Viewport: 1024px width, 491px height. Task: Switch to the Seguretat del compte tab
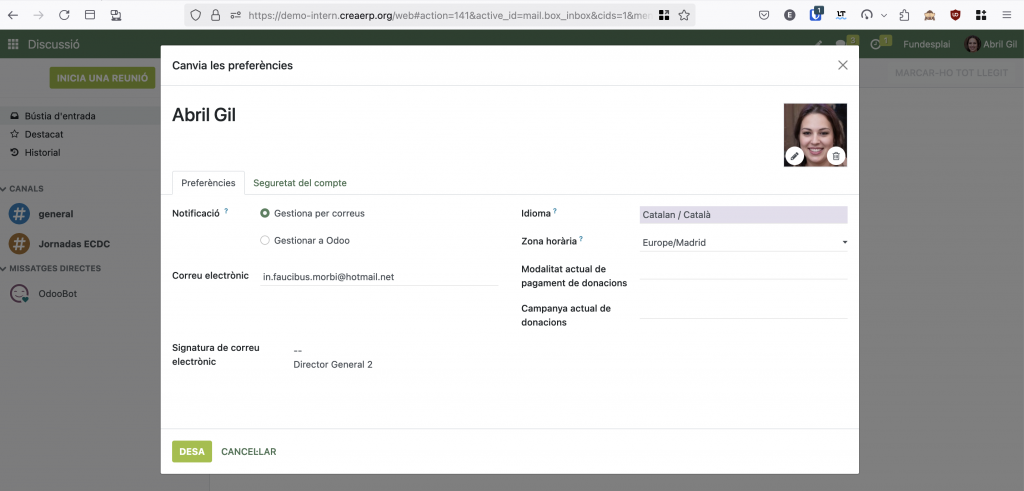[x=299, y=183]
